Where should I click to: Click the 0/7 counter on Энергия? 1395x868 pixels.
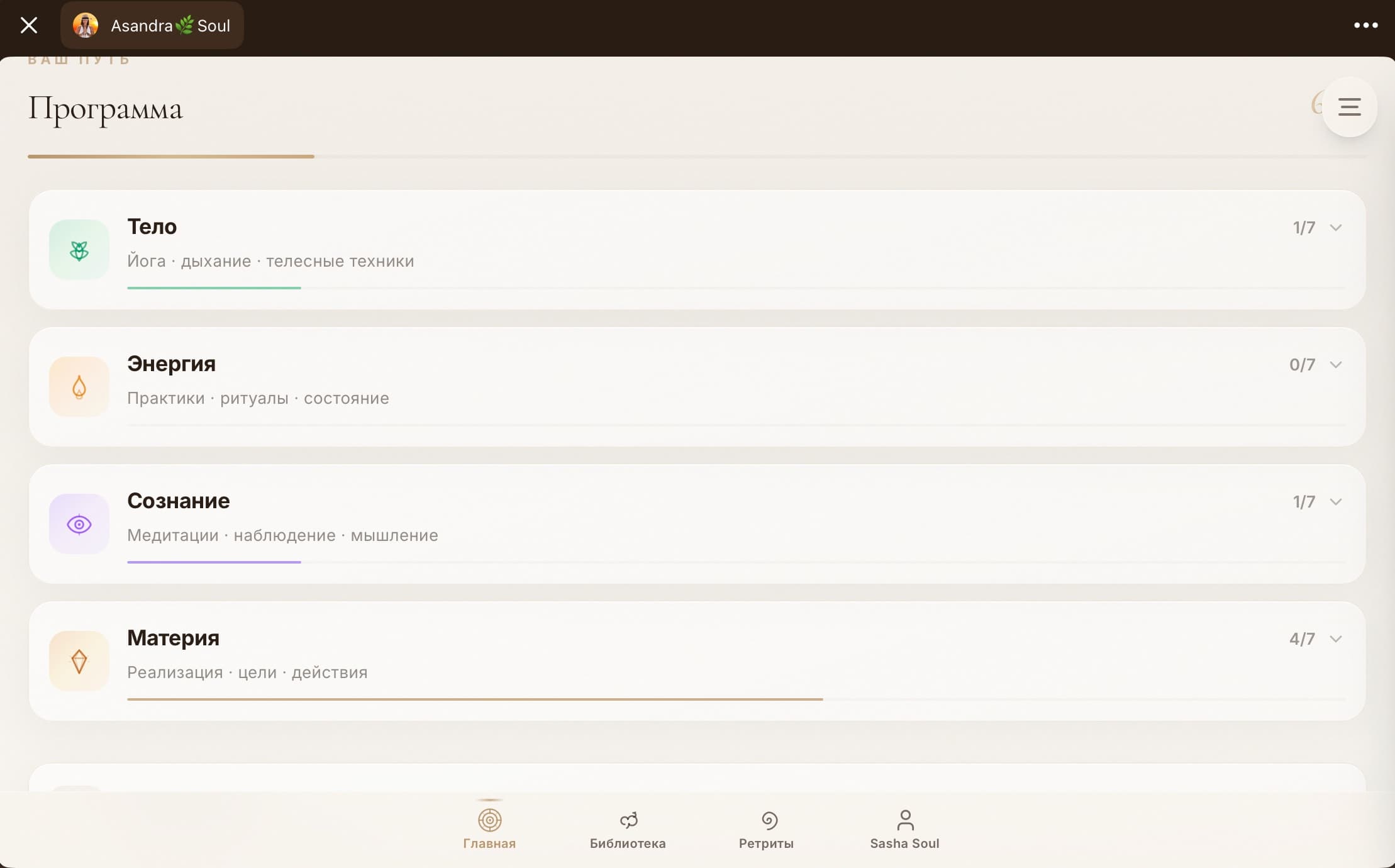pyautogui.click(x=1302, y=365)
